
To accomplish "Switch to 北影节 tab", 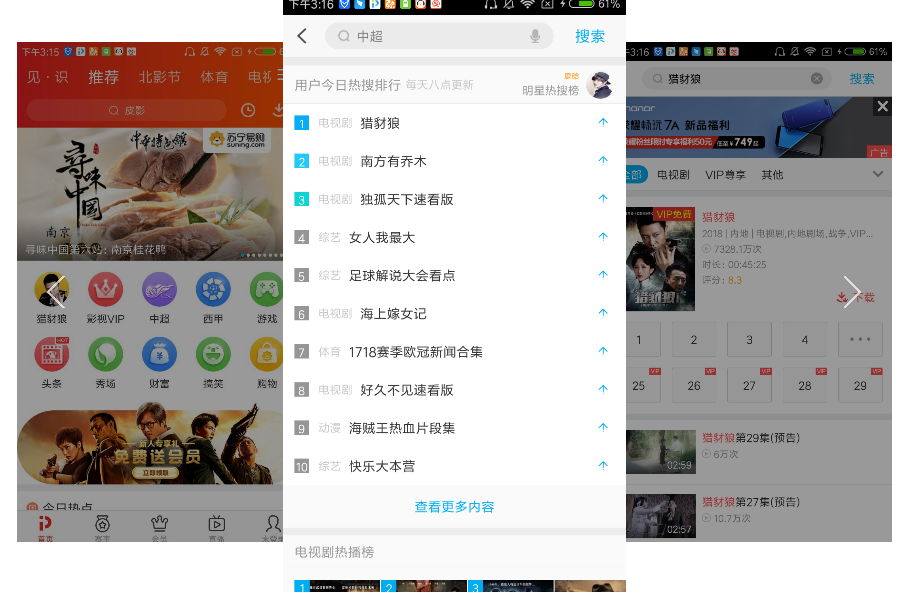I will tap(160, 77).
